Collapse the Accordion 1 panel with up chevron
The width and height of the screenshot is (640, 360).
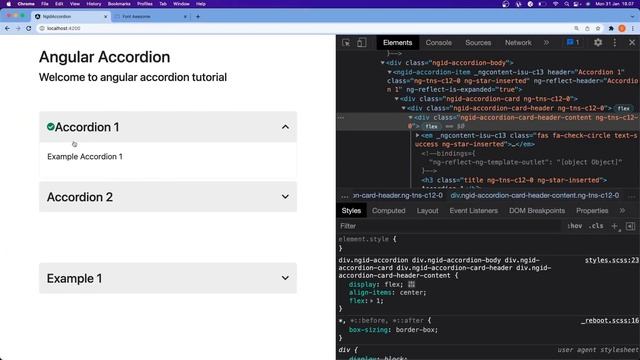tap(285, 127)
